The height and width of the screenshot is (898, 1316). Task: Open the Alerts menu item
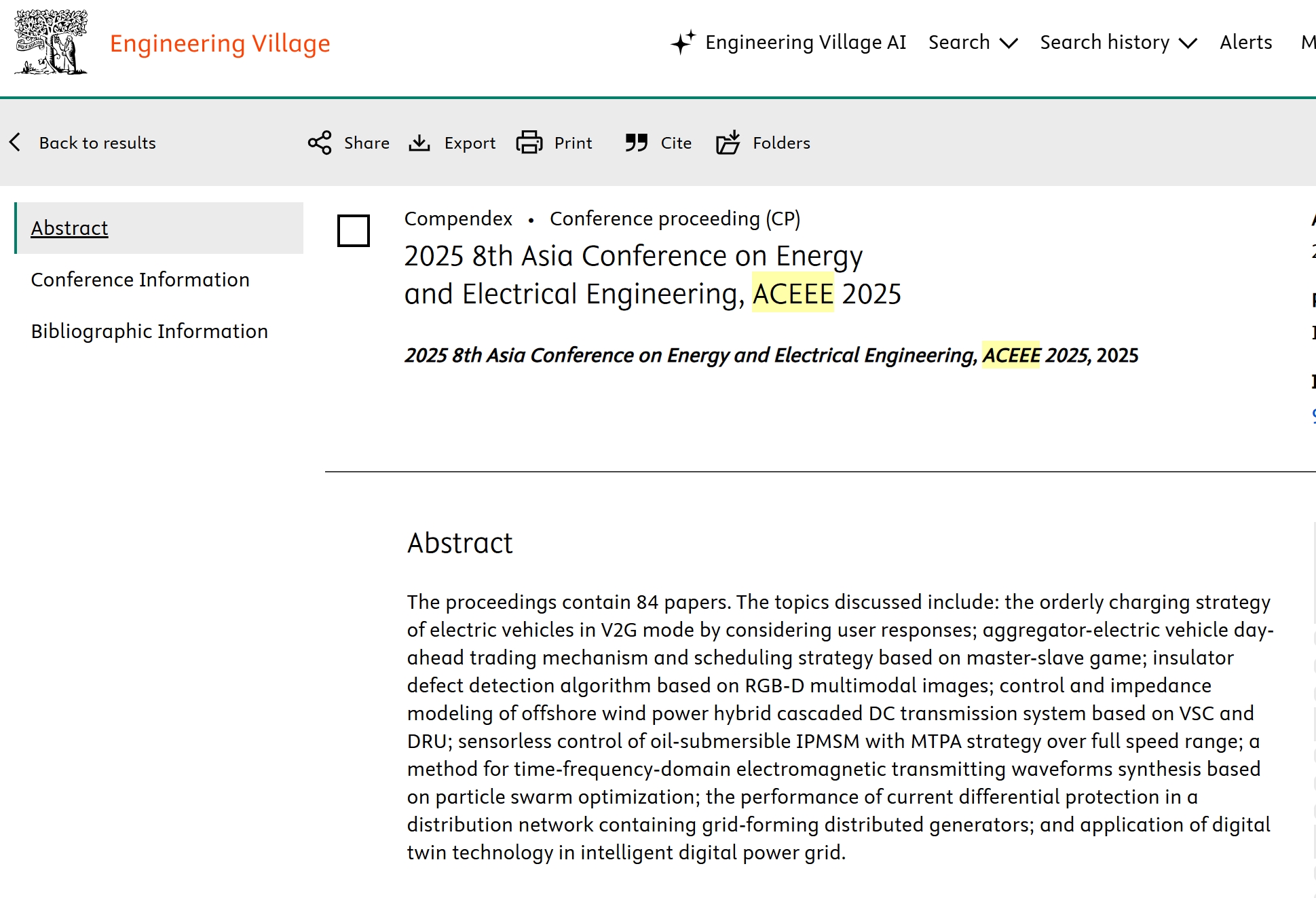tap(1245, 42)
